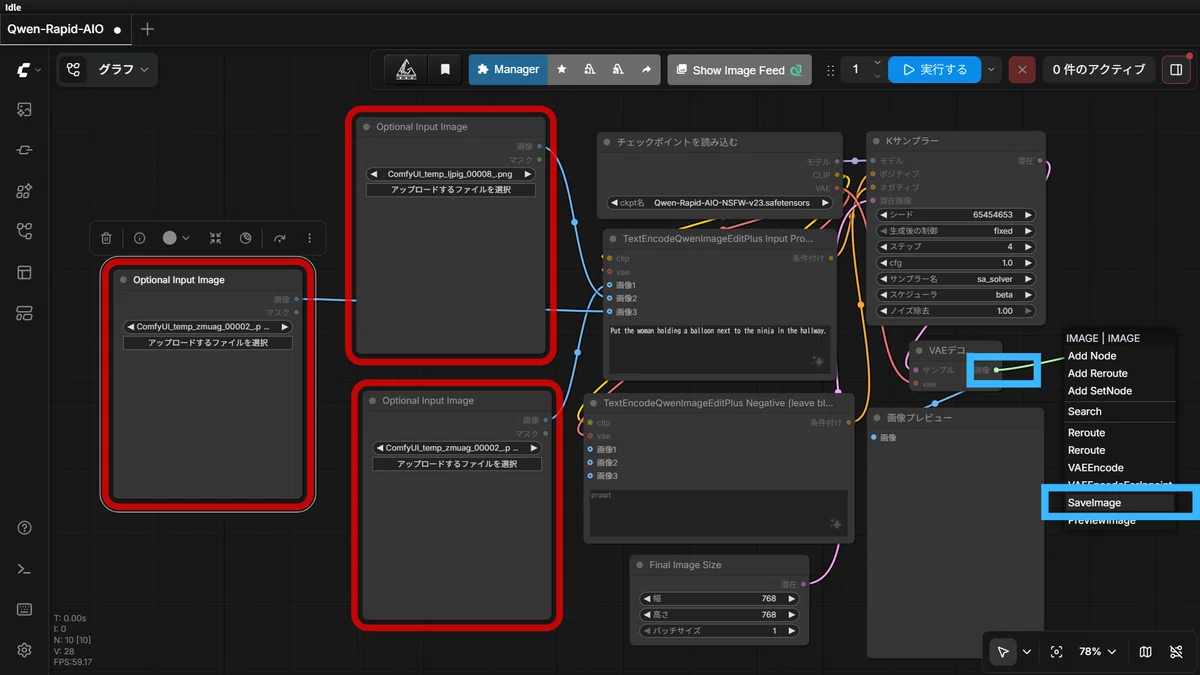
Task: Click the star icon next to Manager
Action: pos(562,70)
